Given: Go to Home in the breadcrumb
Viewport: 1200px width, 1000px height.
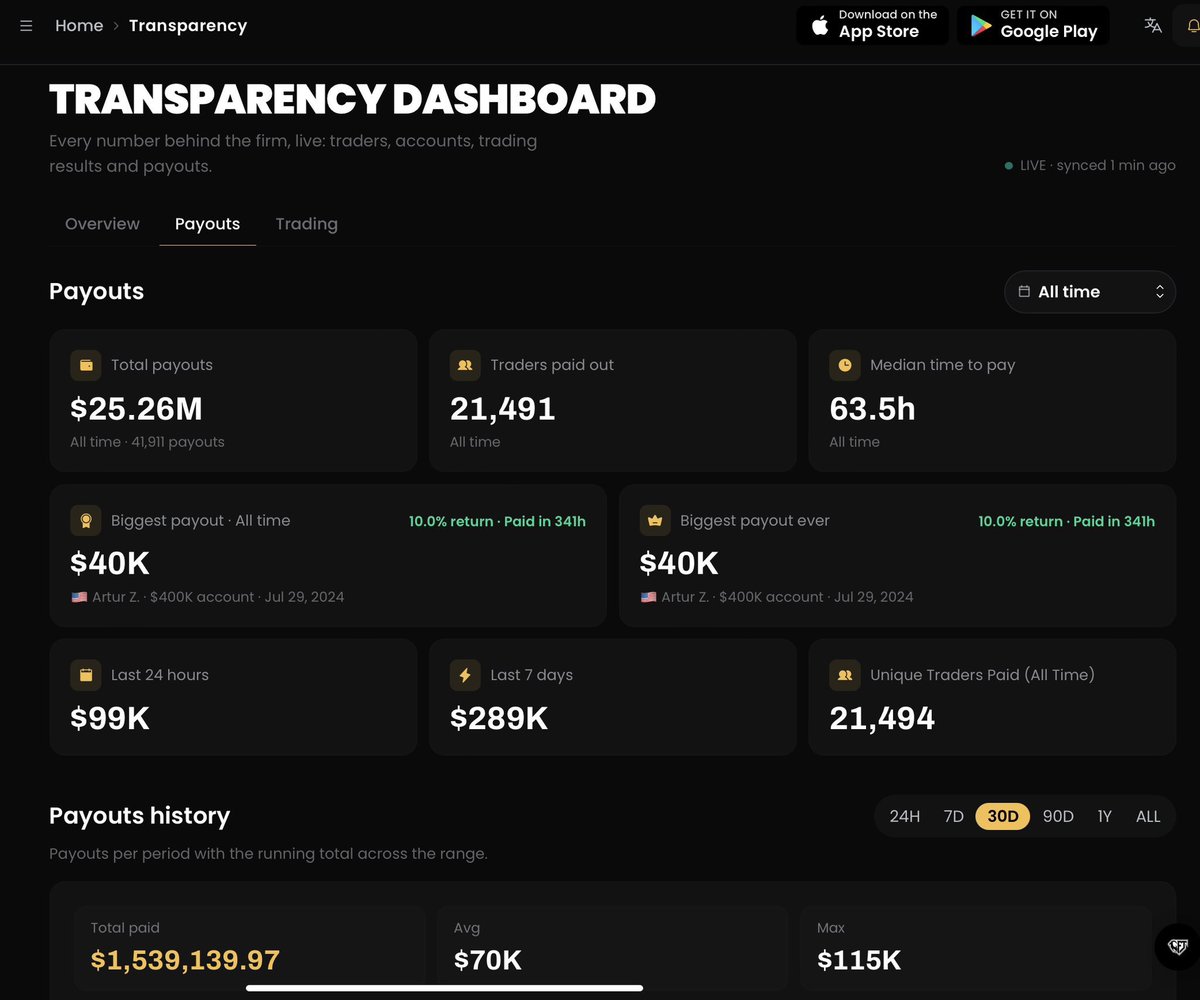Looking at the screenshot, I should [x=79, y=26].
